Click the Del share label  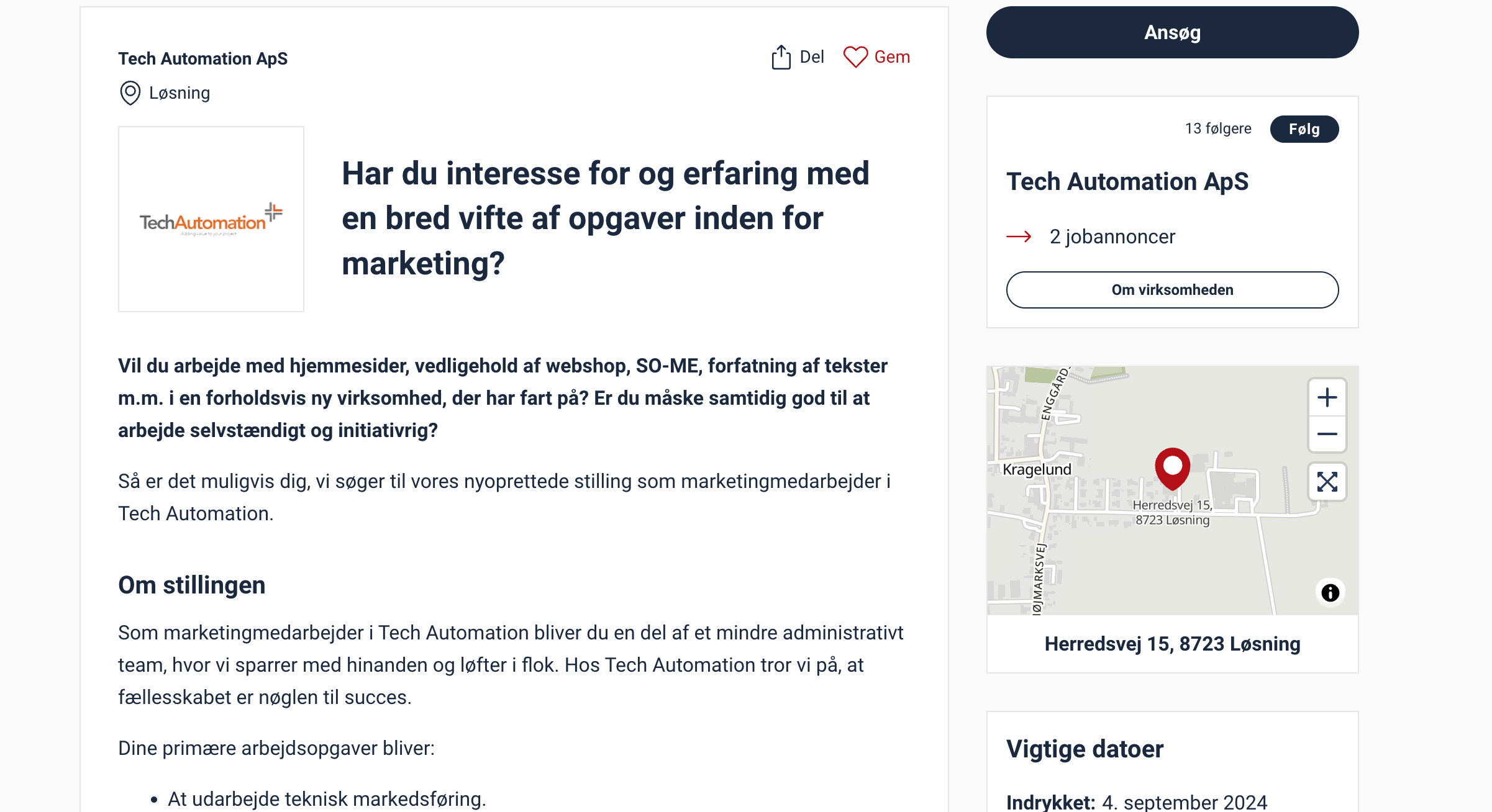812,57
